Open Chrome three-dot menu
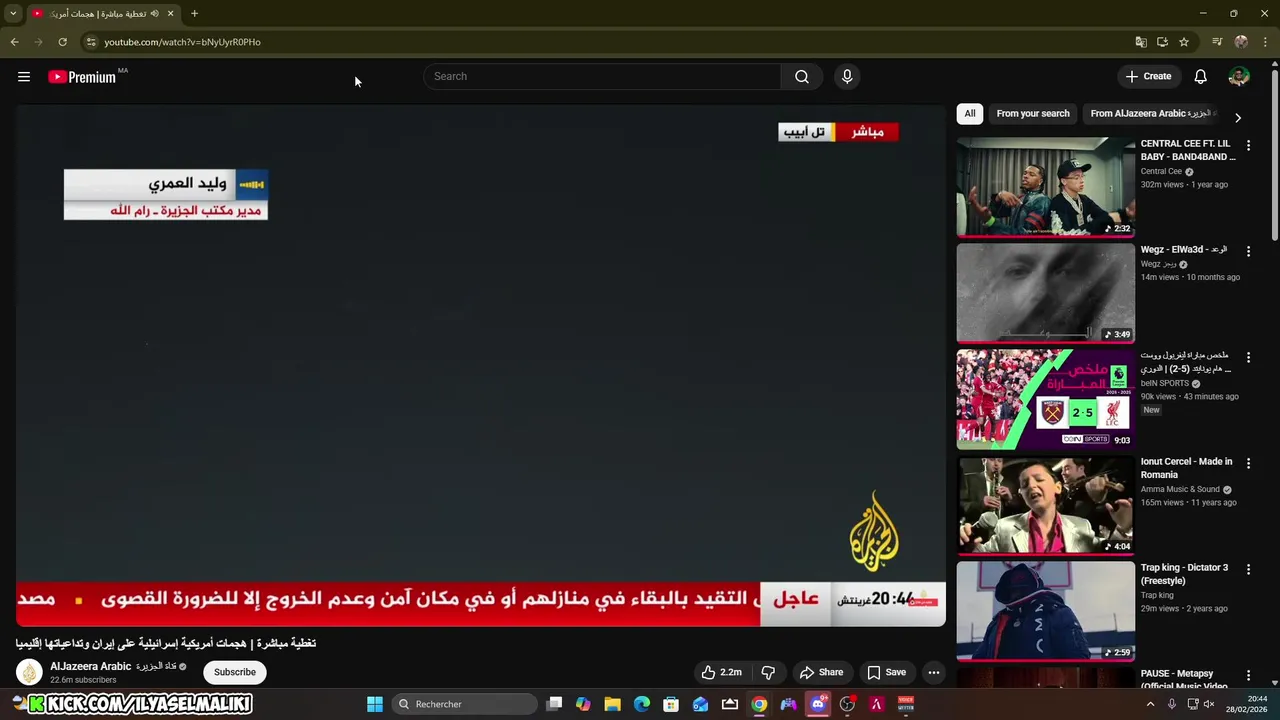1280x720 pixels. tap(1265, 42)
